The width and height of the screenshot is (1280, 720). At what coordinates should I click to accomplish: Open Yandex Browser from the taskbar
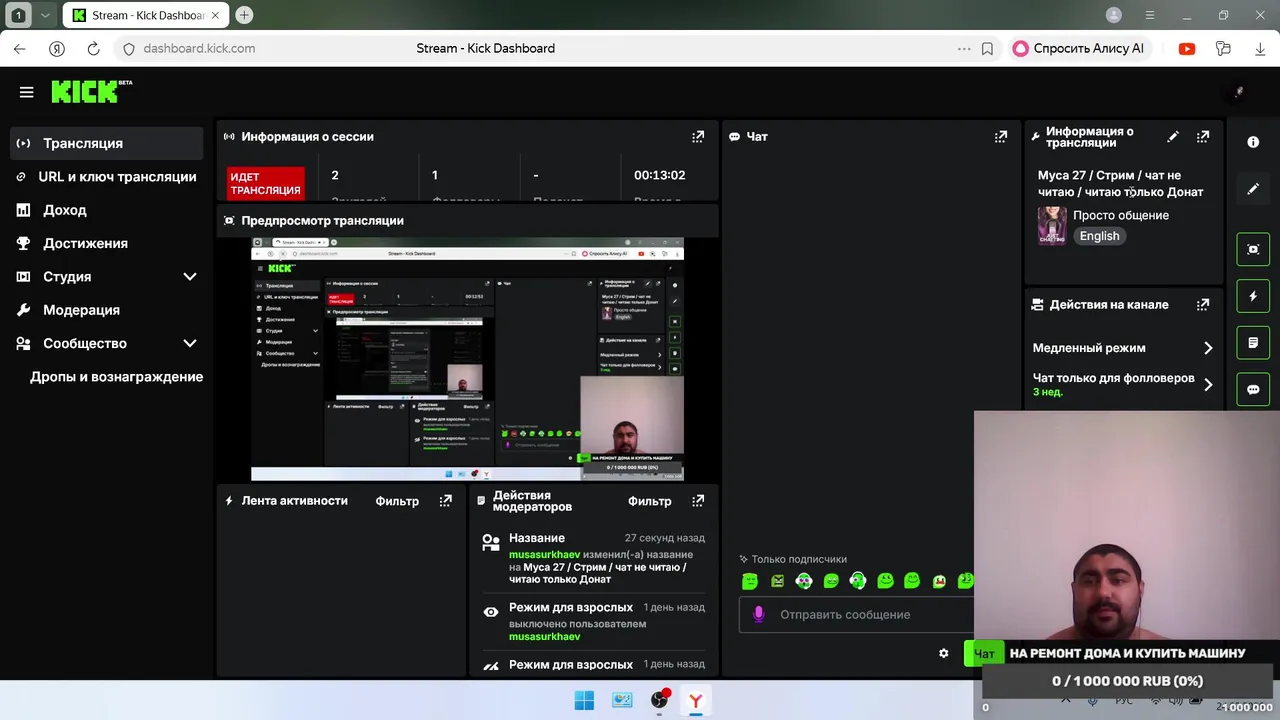(x=695, y=700)
